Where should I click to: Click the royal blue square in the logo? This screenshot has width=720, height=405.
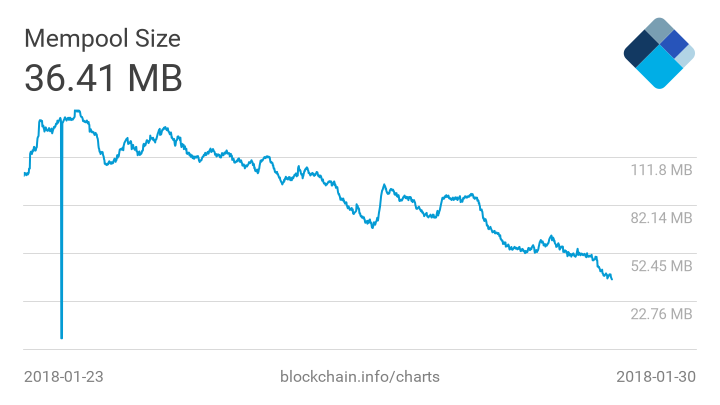point(675,45)
